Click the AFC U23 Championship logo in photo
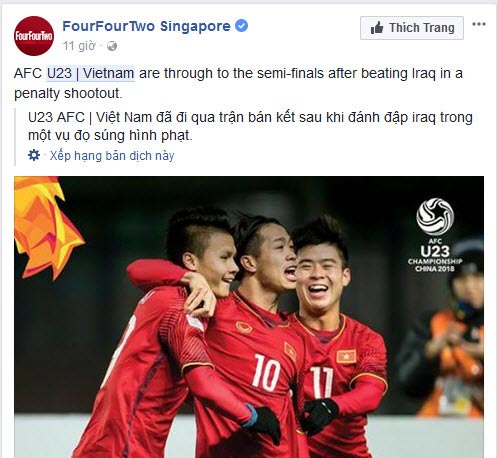 point(435,235)
